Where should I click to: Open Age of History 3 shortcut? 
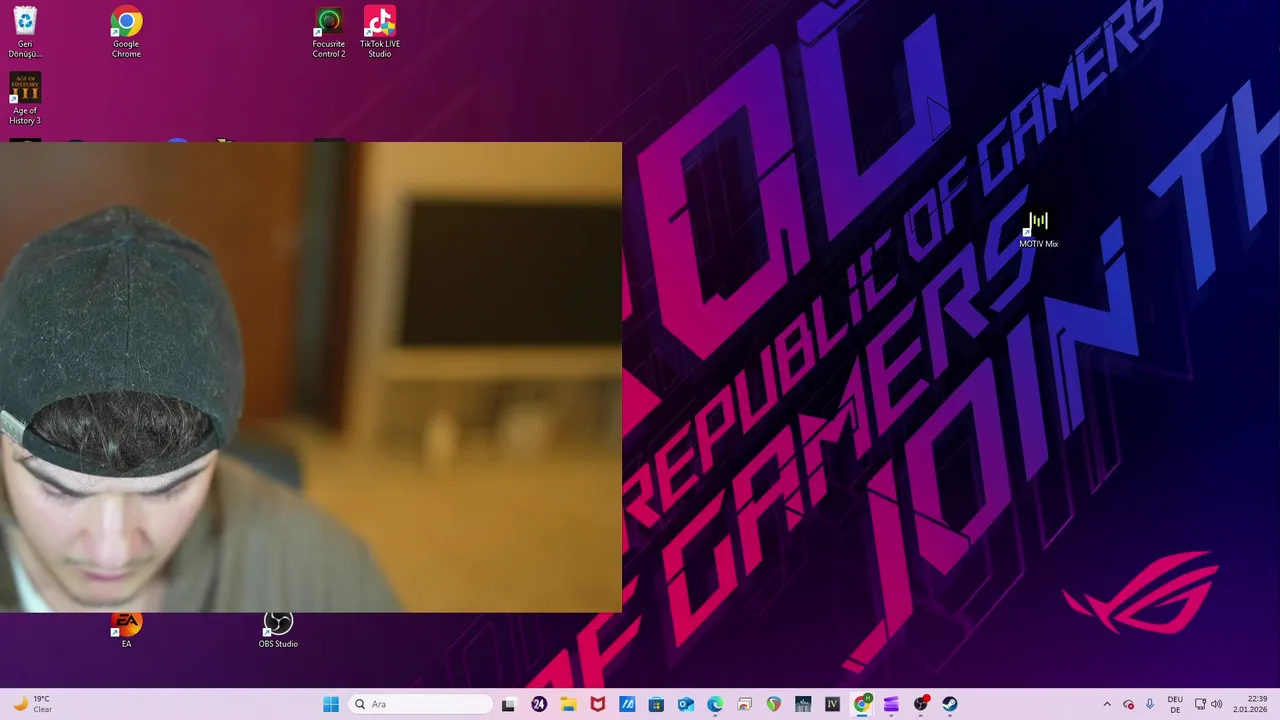pyautogui.click(x=25, y=99)
